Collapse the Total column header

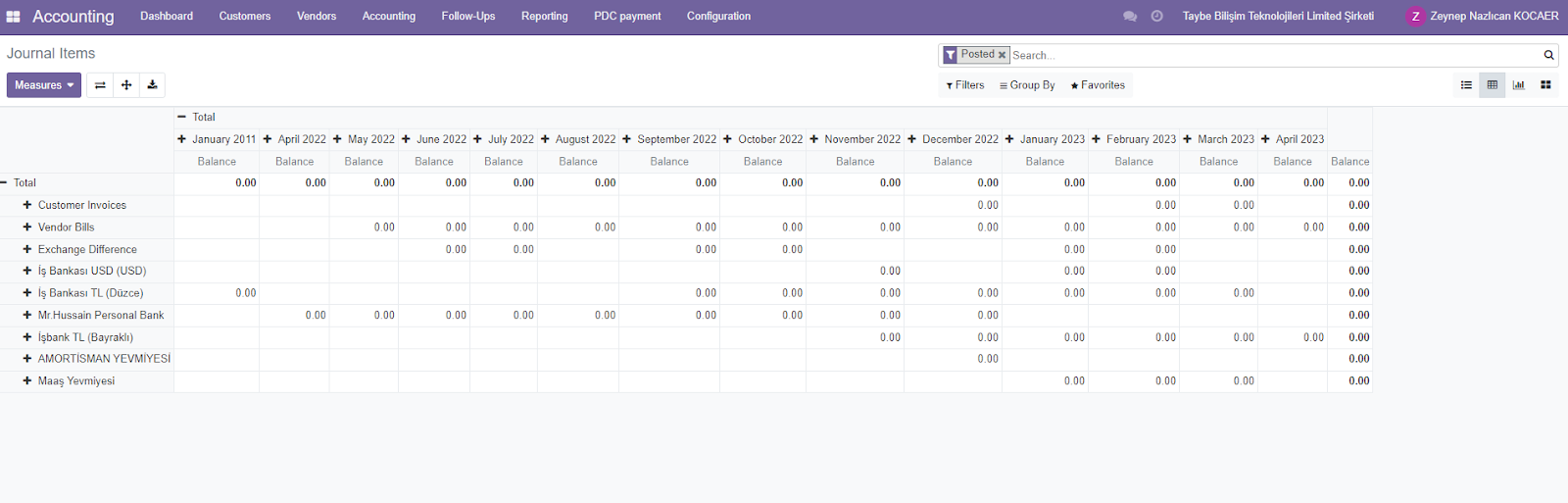[x=181, y=117]
